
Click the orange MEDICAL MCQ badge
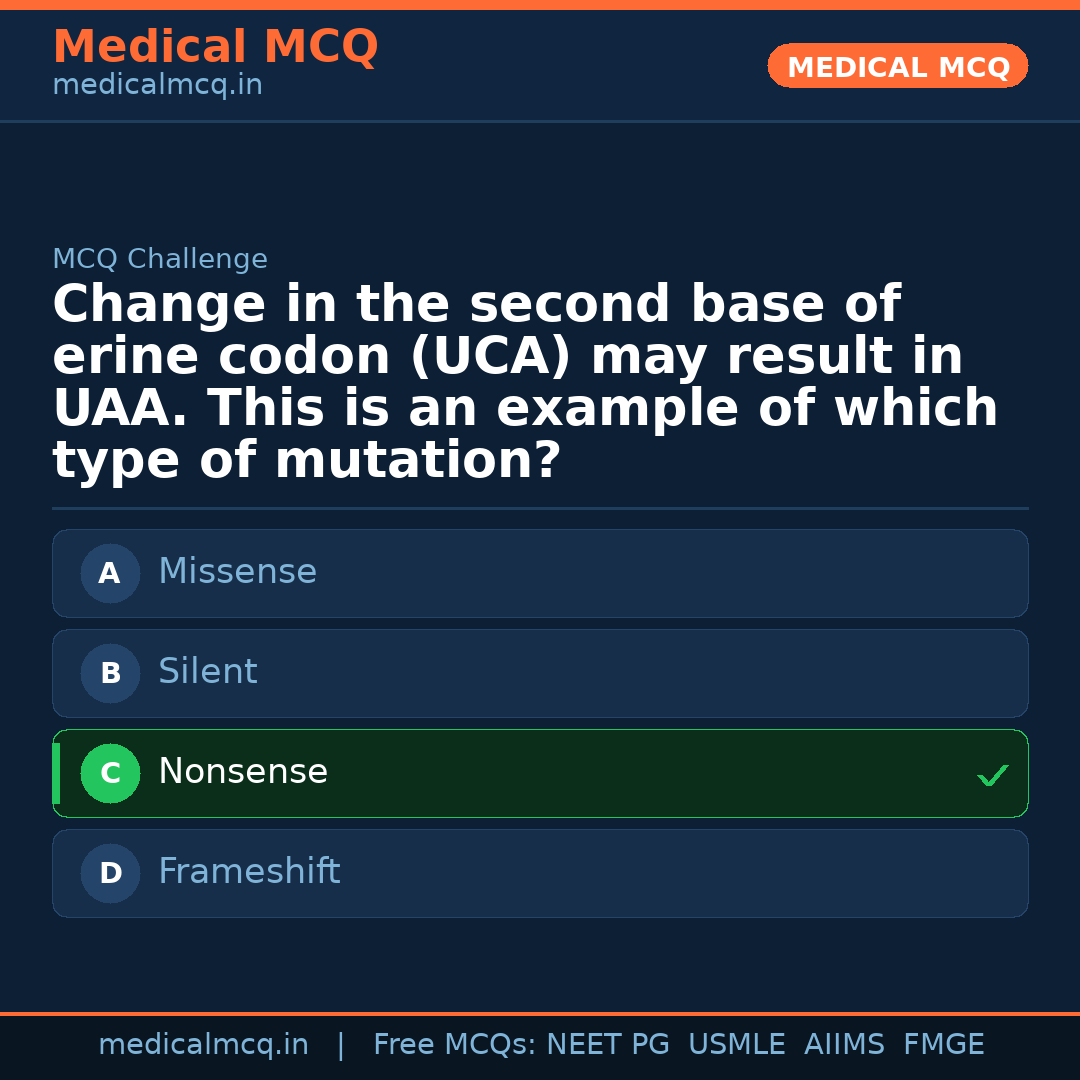coord(897,67)
